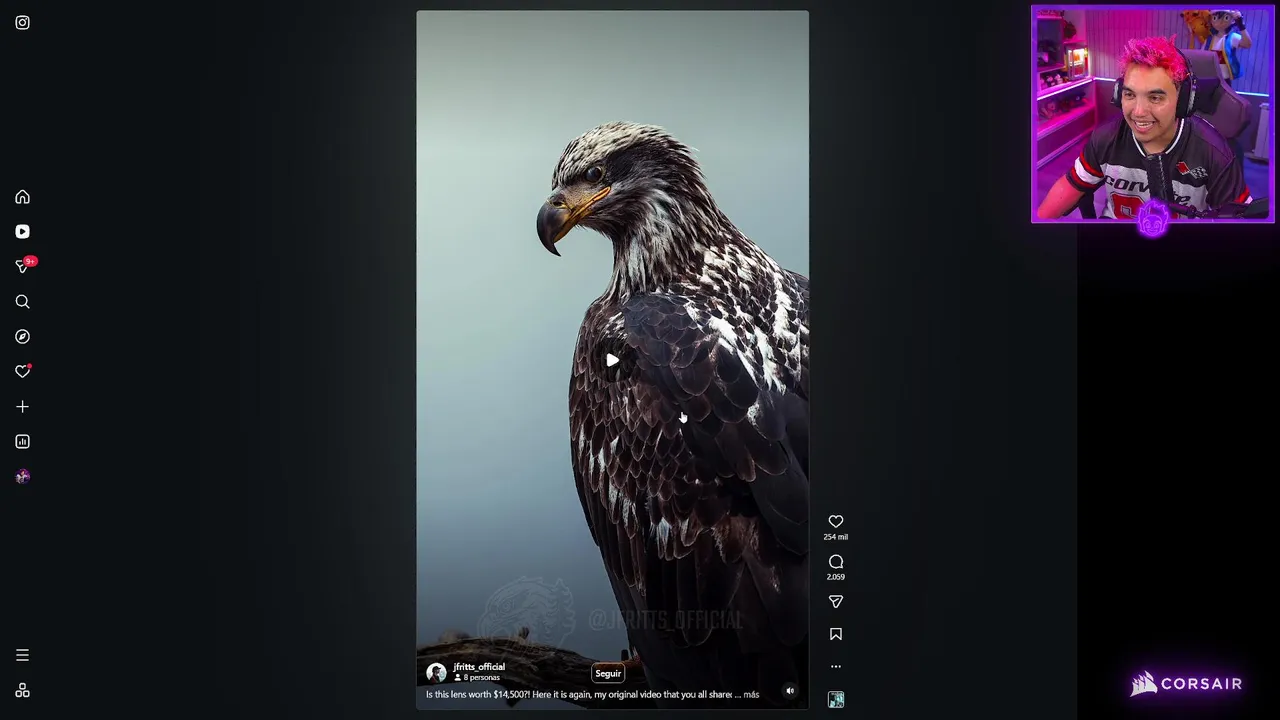The width and height of the screenshot is (1280, 720).
Task: Open the reel's three-dot options
Action: tap(836, 666)
